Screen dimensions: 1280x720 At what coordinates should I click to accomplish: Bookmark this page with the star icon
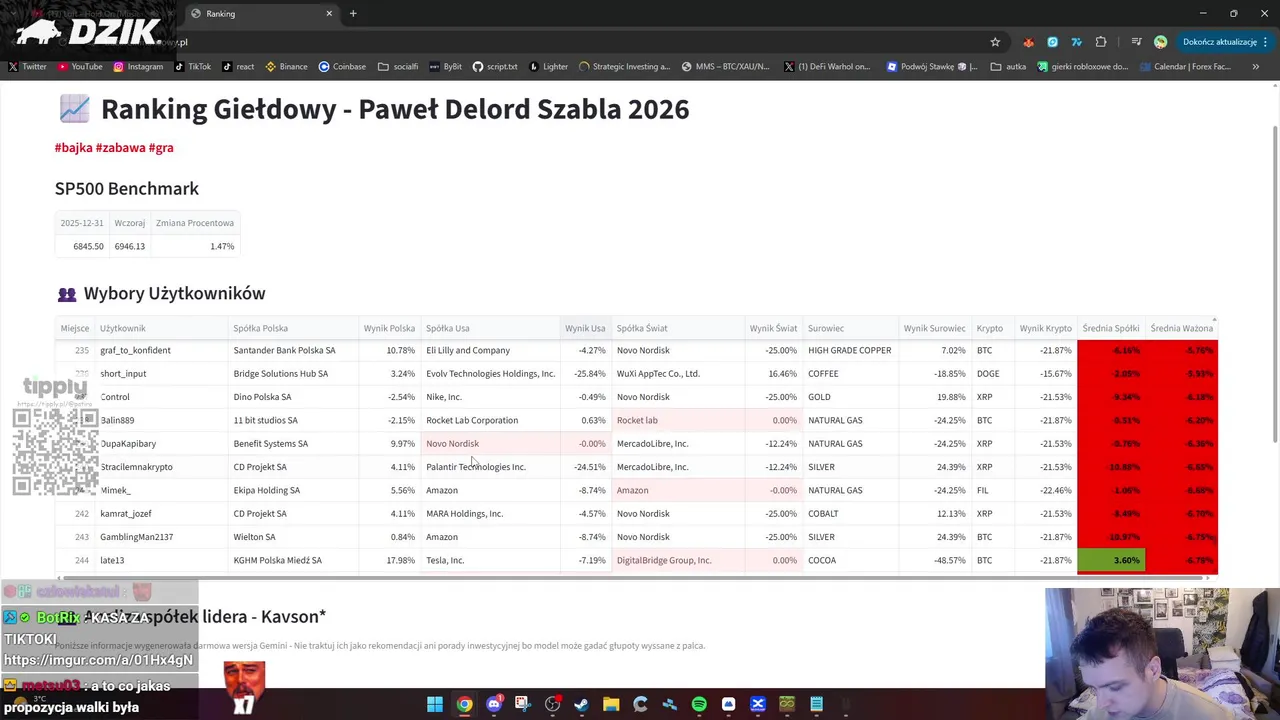pos(995,42)
